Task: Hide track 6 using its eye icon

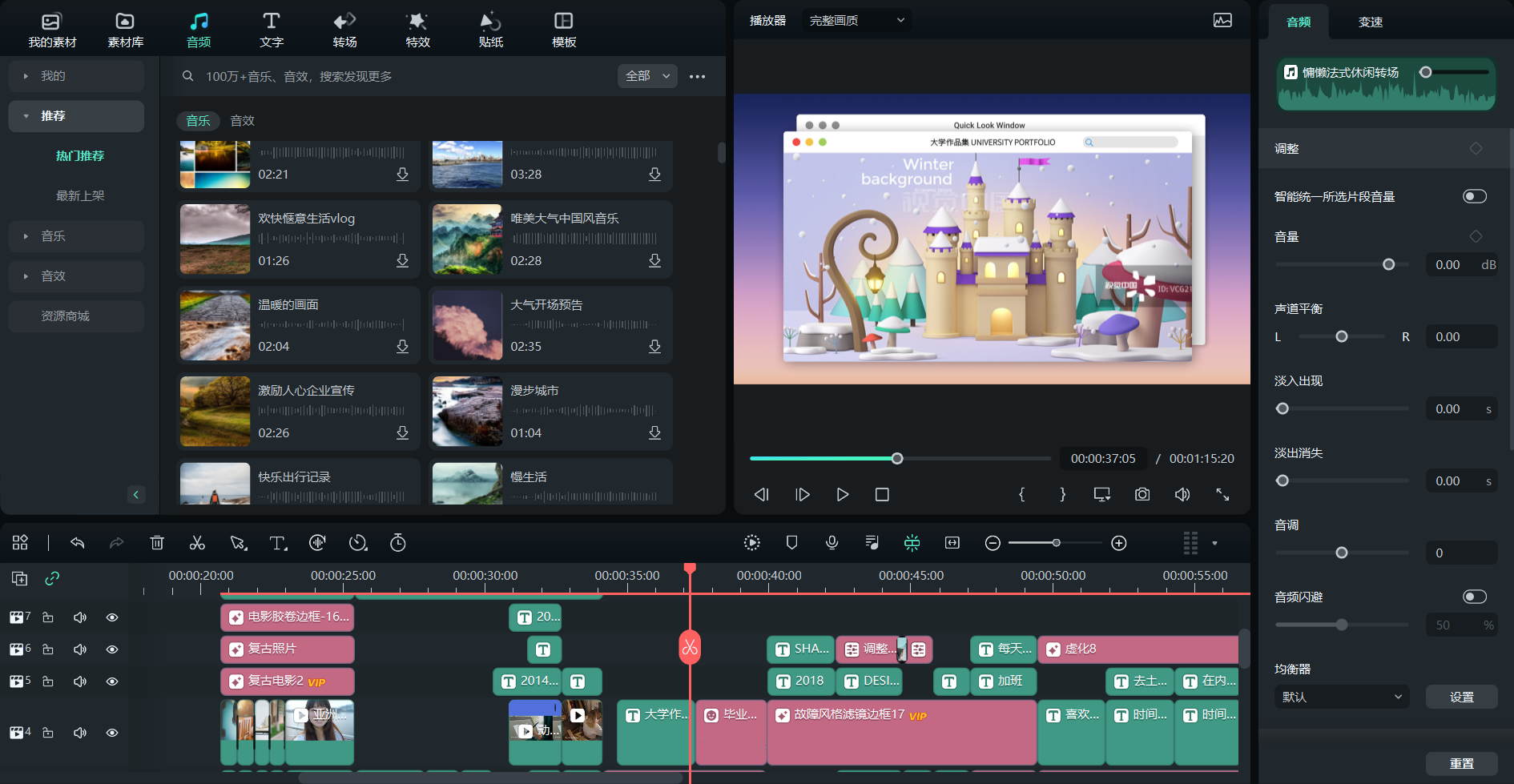Action: click(x=112, y=649)
